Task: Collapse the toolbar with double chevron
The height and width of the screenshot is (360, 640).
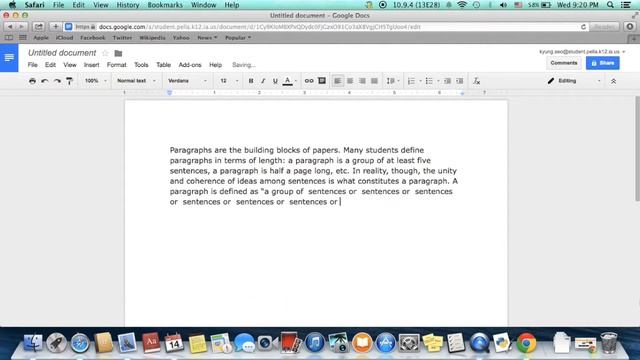Action: [613, 81]
